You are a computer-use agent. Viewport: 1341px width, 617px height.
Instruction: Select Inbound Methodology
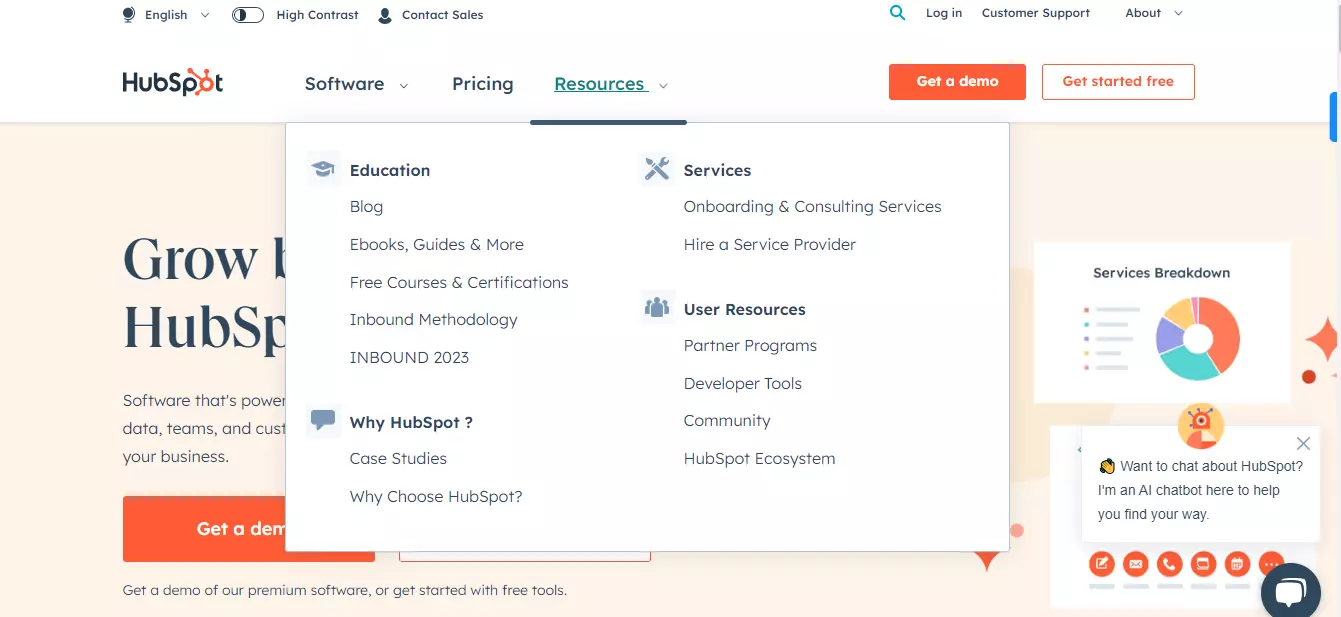tap(434, 320)
